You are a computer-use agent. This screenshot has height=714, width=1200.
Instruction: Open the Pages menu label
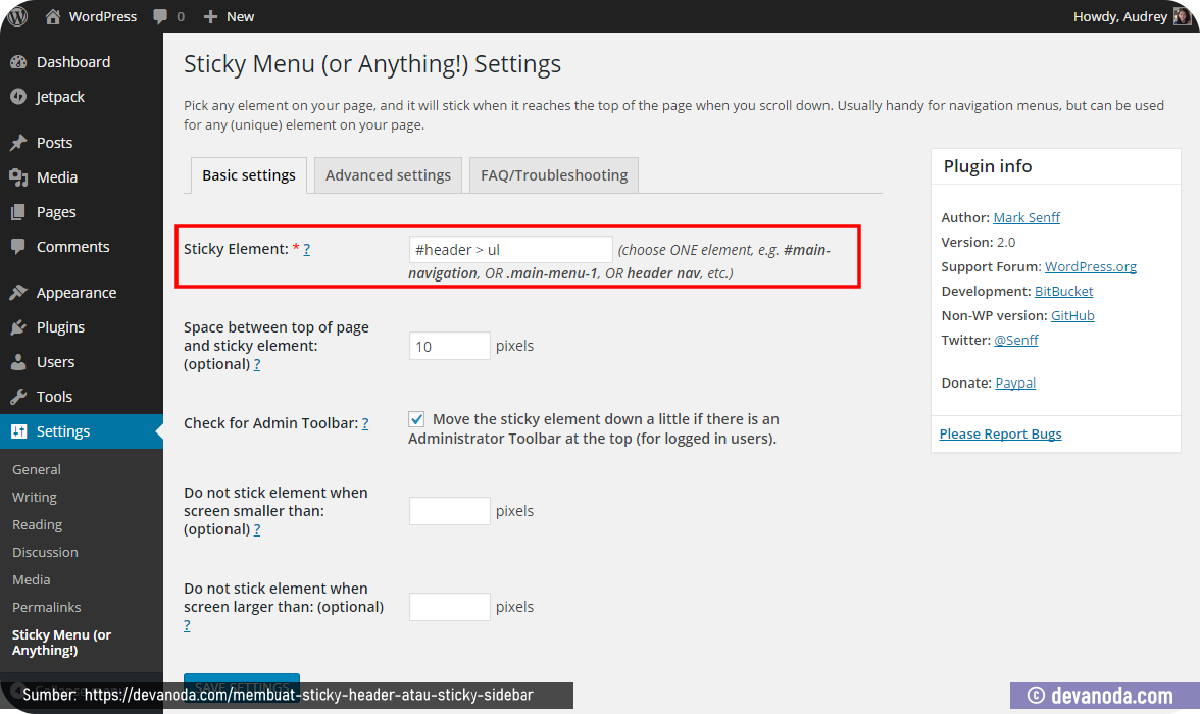[x=56, y=212]
